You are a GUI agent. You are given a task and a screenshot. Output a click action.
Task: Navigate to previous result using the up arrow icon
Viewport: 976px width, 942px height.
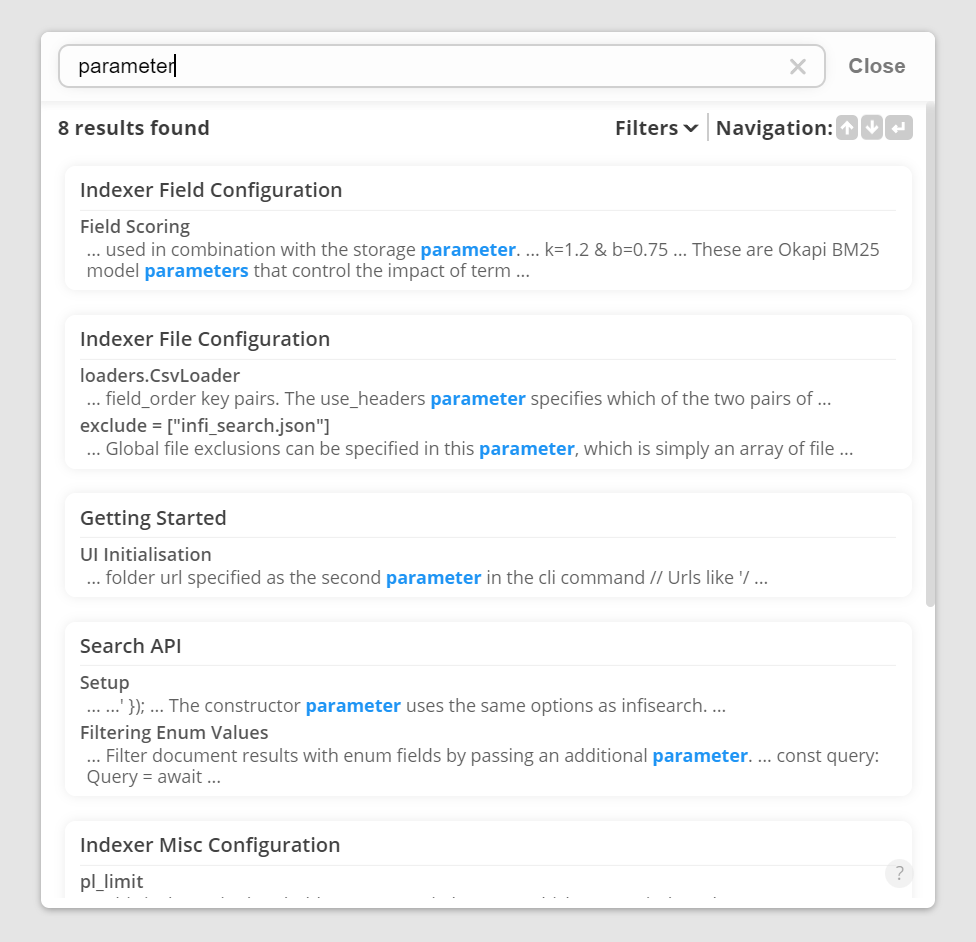click(x=846, y=128)
